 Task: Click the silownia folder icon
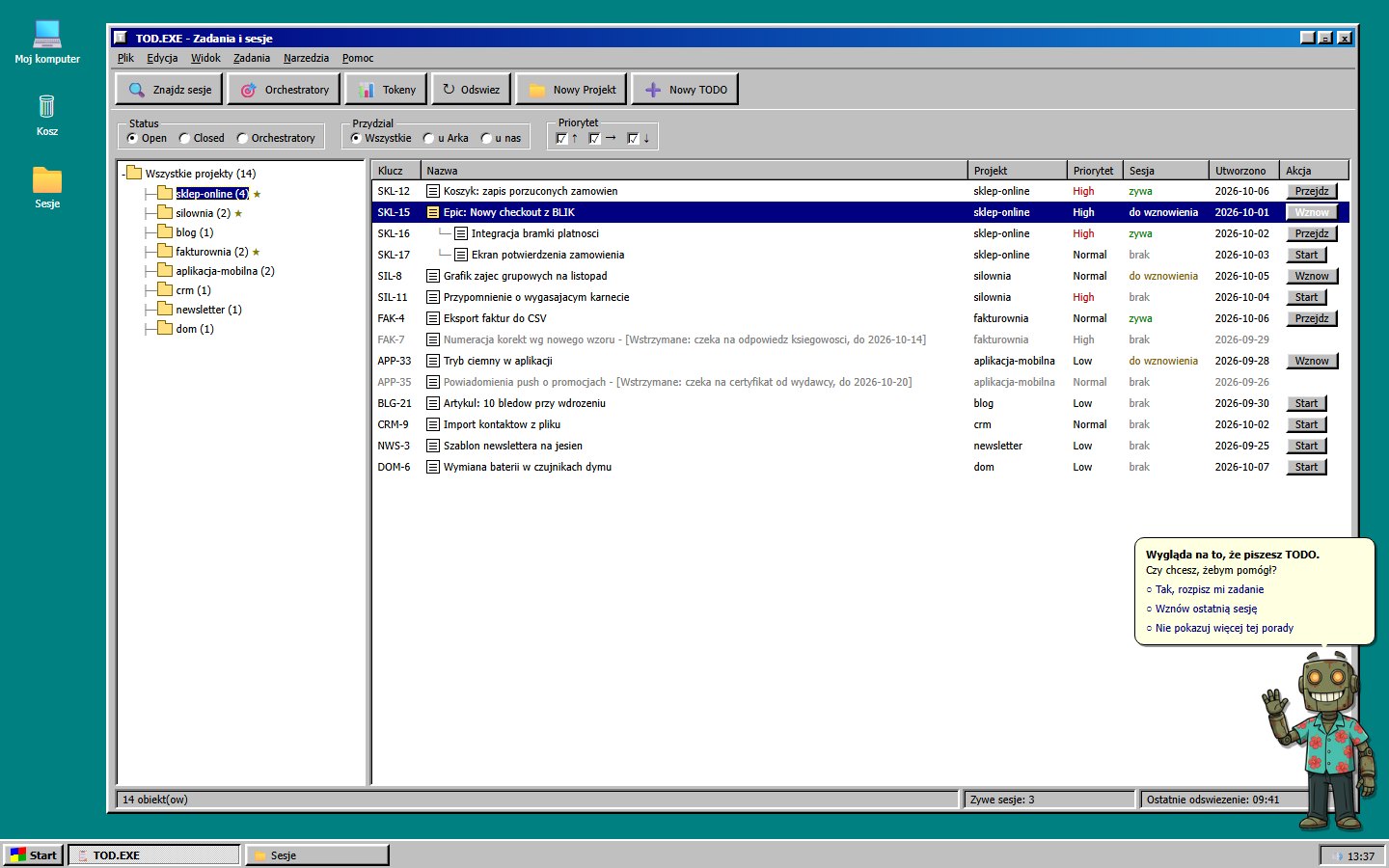(x=165, y=213)
